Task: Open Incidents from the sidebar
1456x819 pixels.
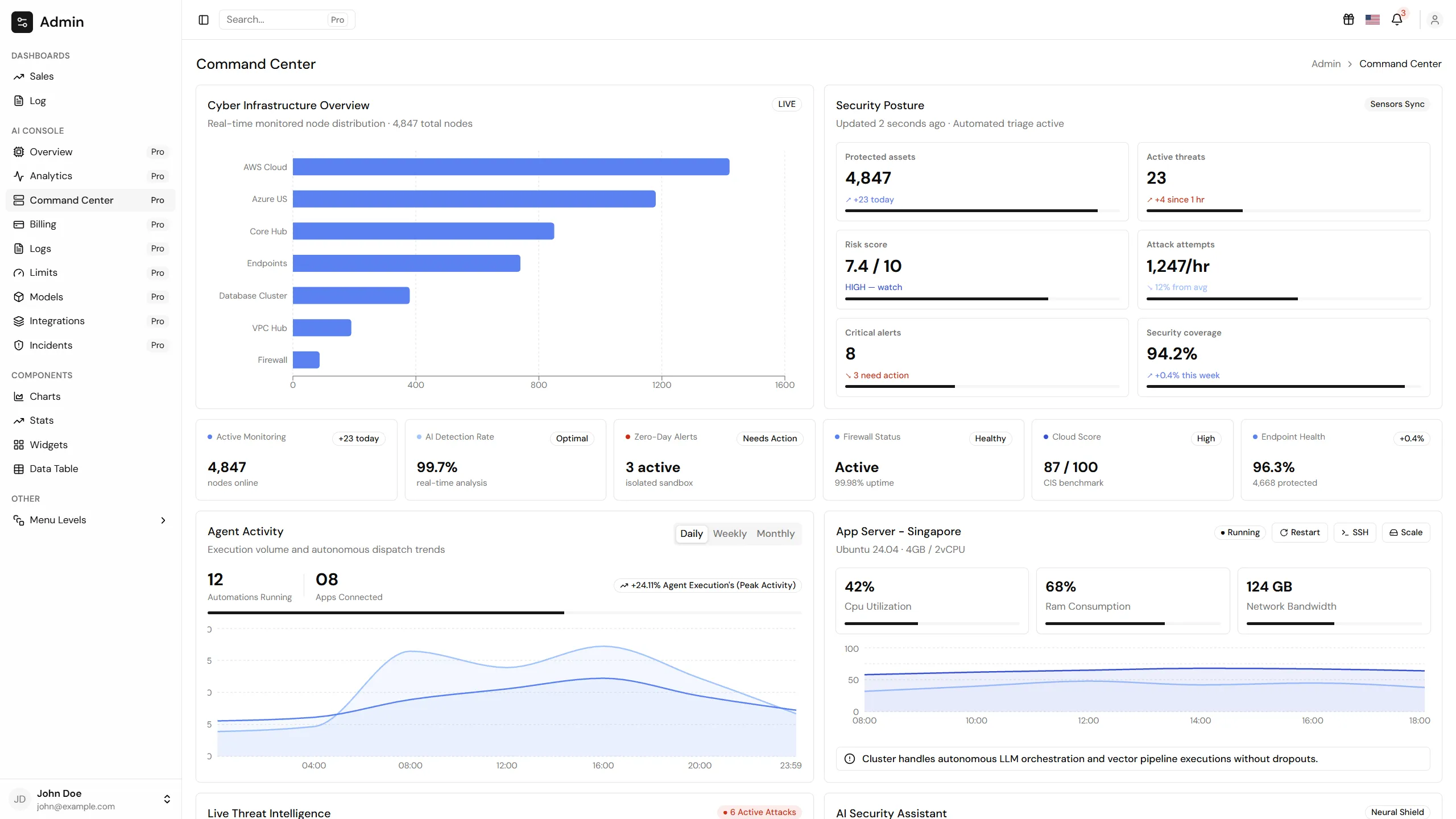Action: point(90,345)
